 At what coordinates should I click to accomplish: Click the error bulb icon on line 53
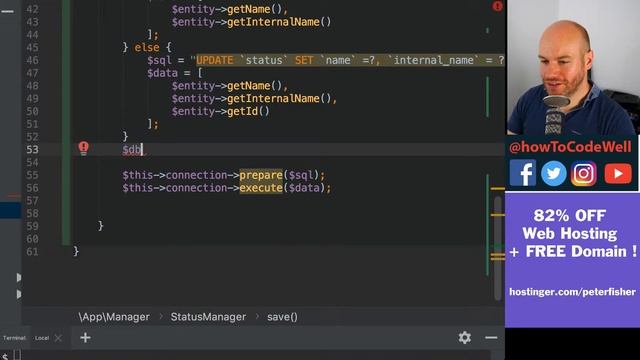[x=84, y=148]
